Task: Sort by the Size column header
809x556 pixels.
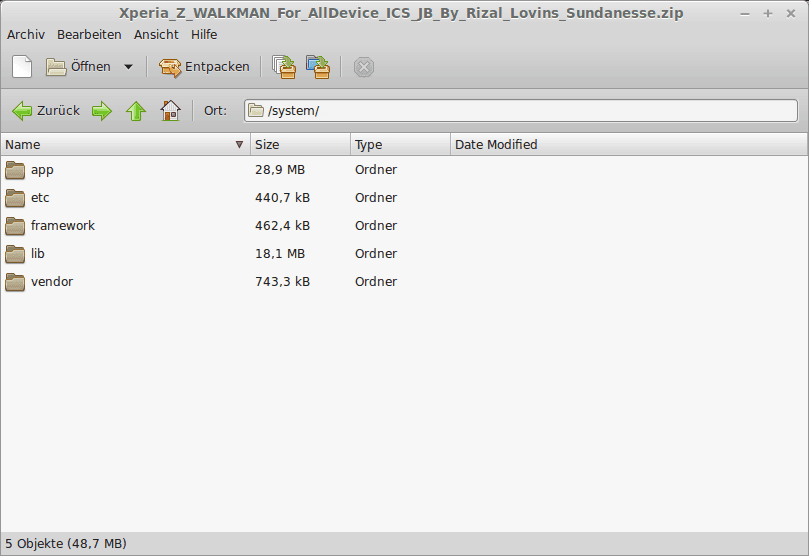Action: pos(300,144)
